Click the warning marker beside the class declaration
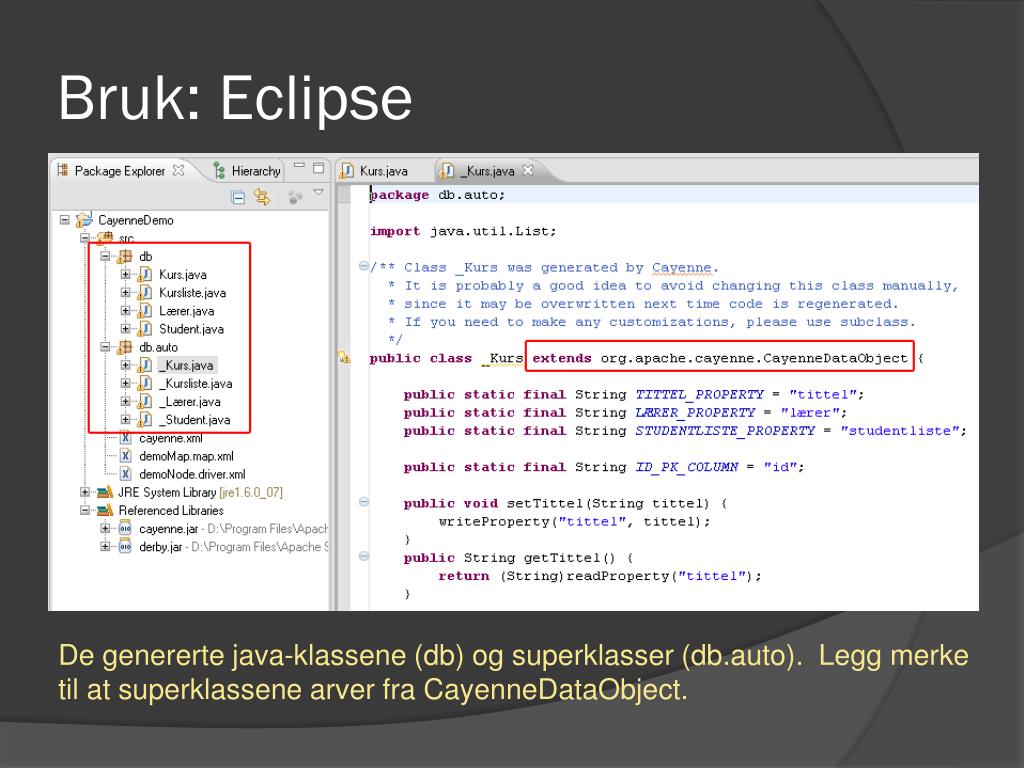1024x768 pixels. click(x=344, y=357)
